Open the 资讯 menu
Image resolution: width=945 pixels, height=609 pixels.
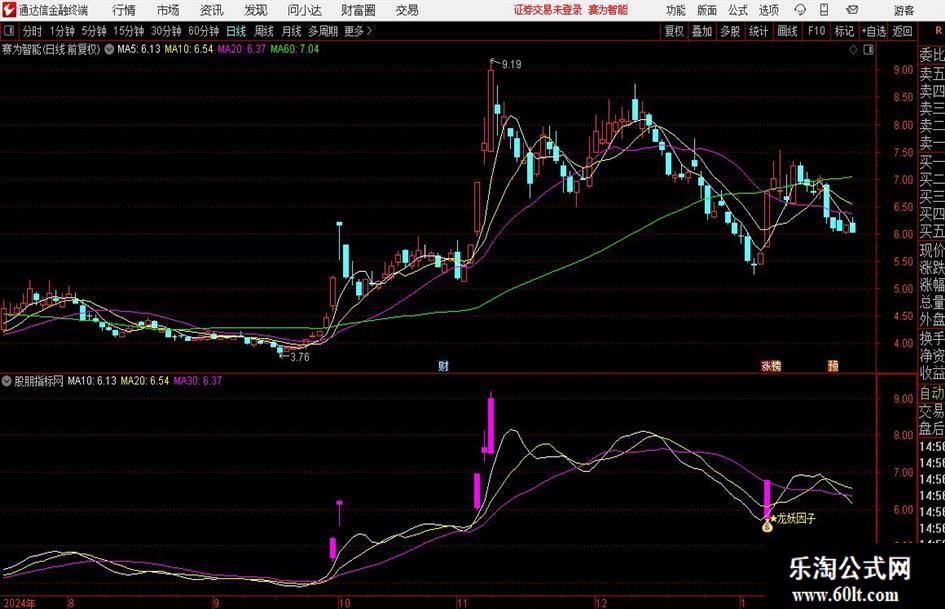click(x=212, y=10)
